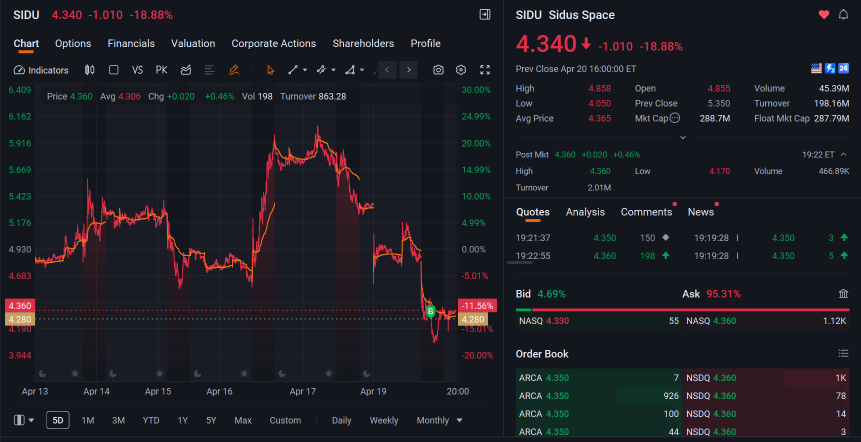Select the Comments tab

[646, 212]
